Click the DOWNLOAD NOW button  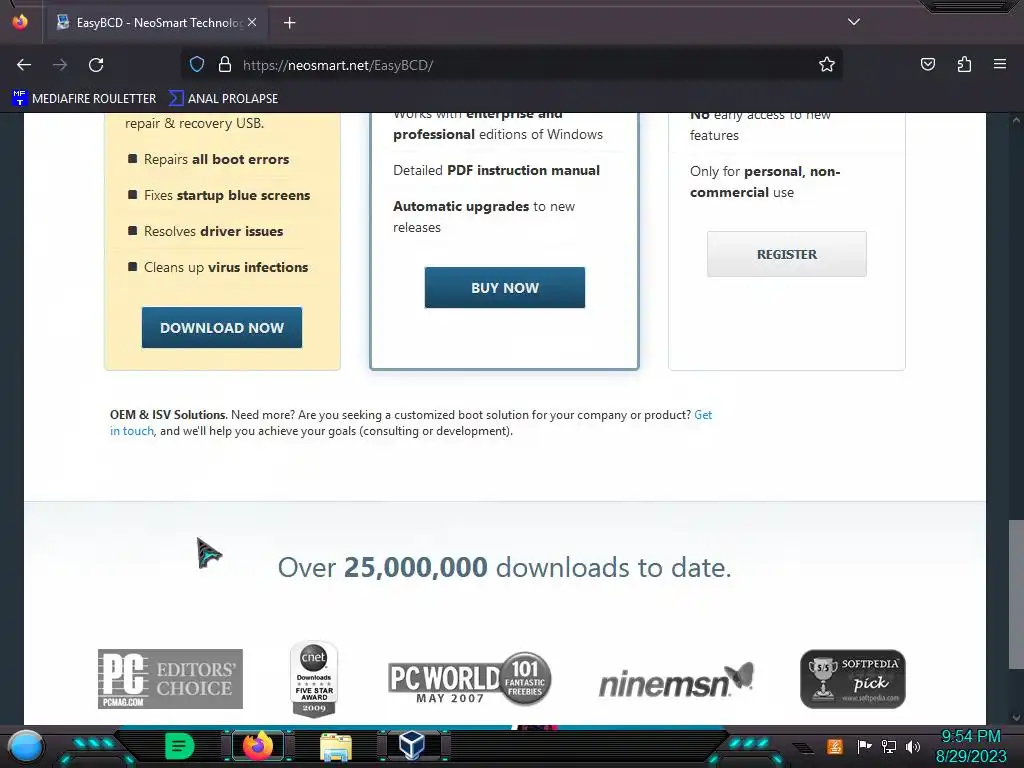[x=222, y=328]
